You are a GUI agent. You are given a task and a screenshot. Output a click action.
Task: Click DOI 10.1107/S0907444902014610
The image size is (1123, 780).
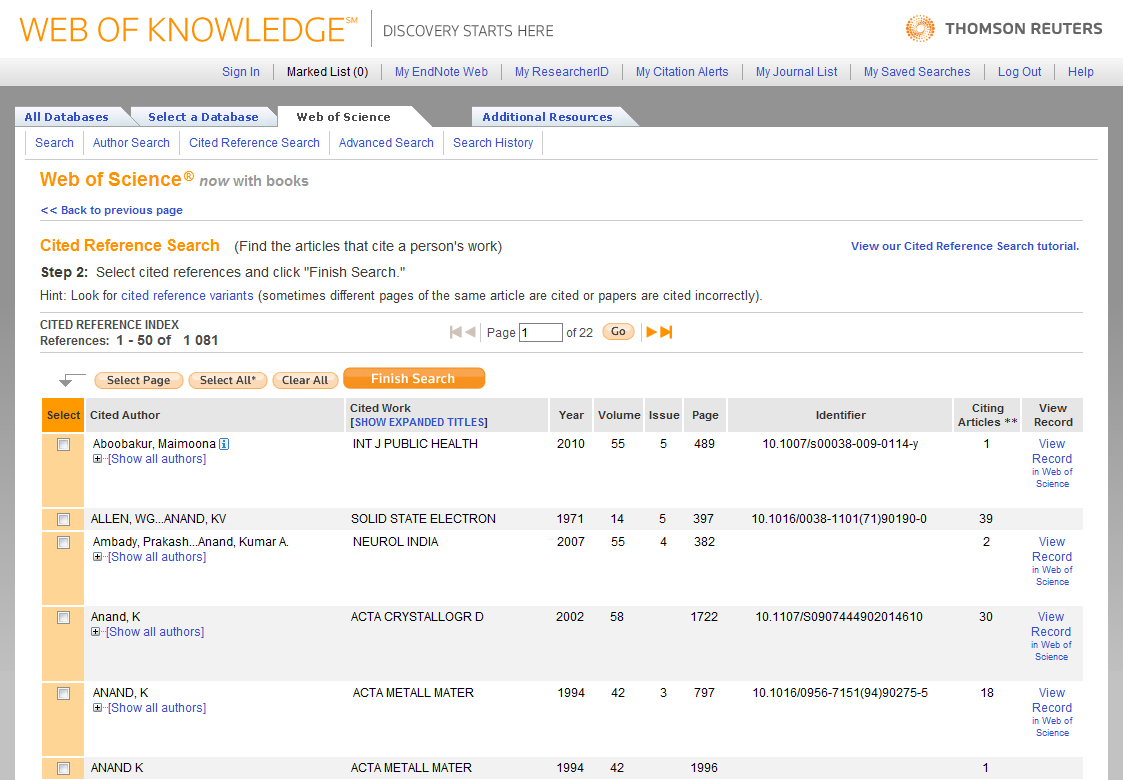839,617
